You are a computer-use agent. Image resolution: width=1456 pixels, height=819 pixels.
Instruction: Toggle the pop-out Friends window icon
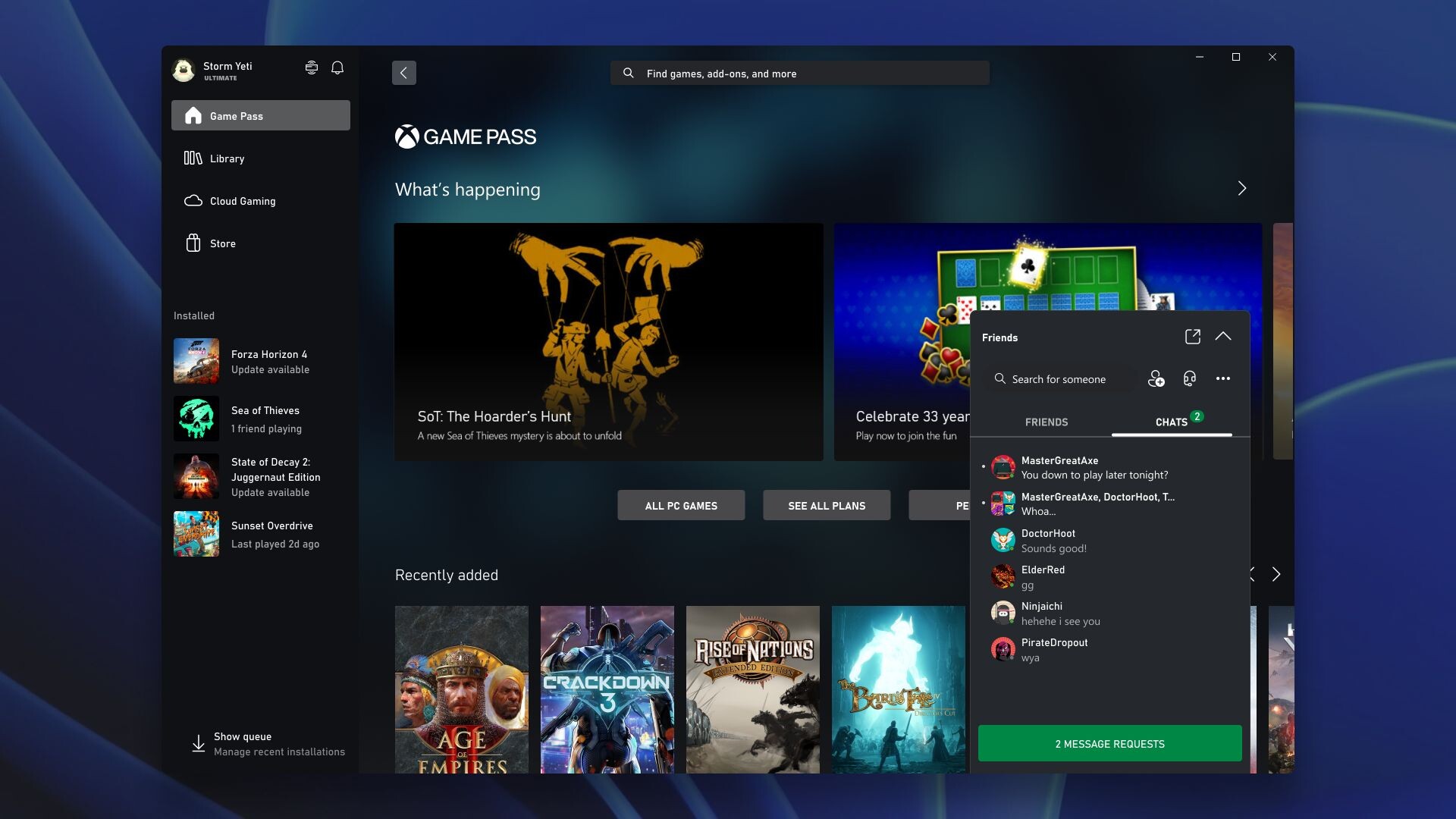pyautogui.click(x=1191, y=336)
